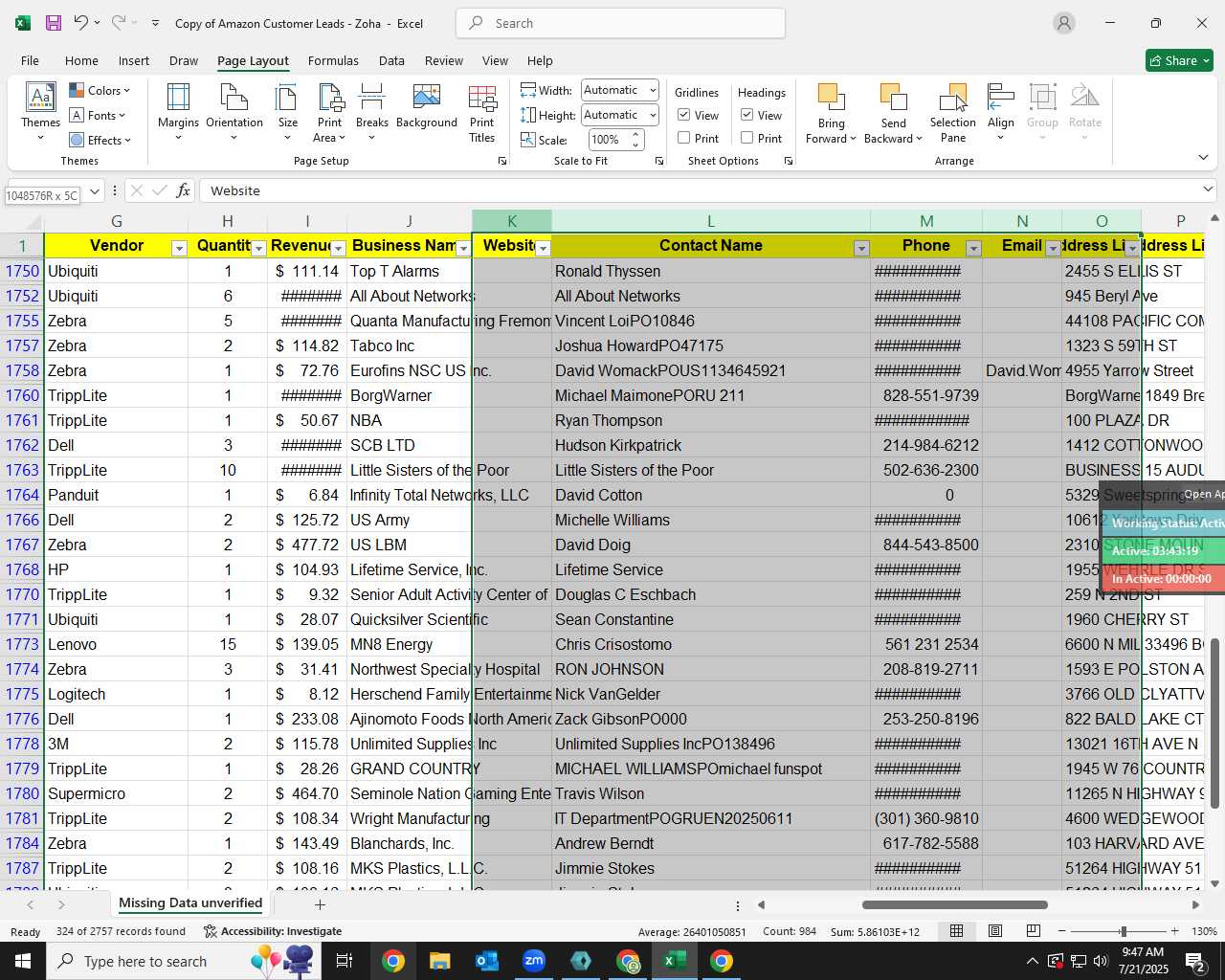Image resolution: width=1225 pixels, height=980 pixels.
Task: Switch to the Review tab
Action: tap(444, 60)
